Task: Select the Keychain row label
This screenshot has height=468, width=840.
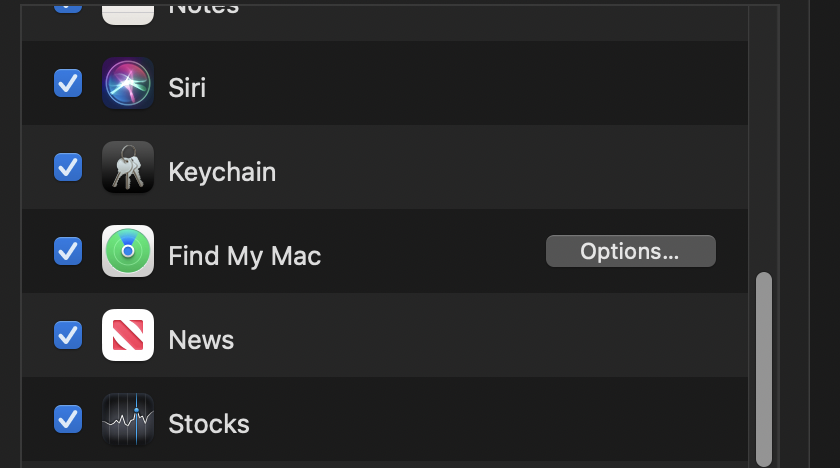Action: [222, 172]
